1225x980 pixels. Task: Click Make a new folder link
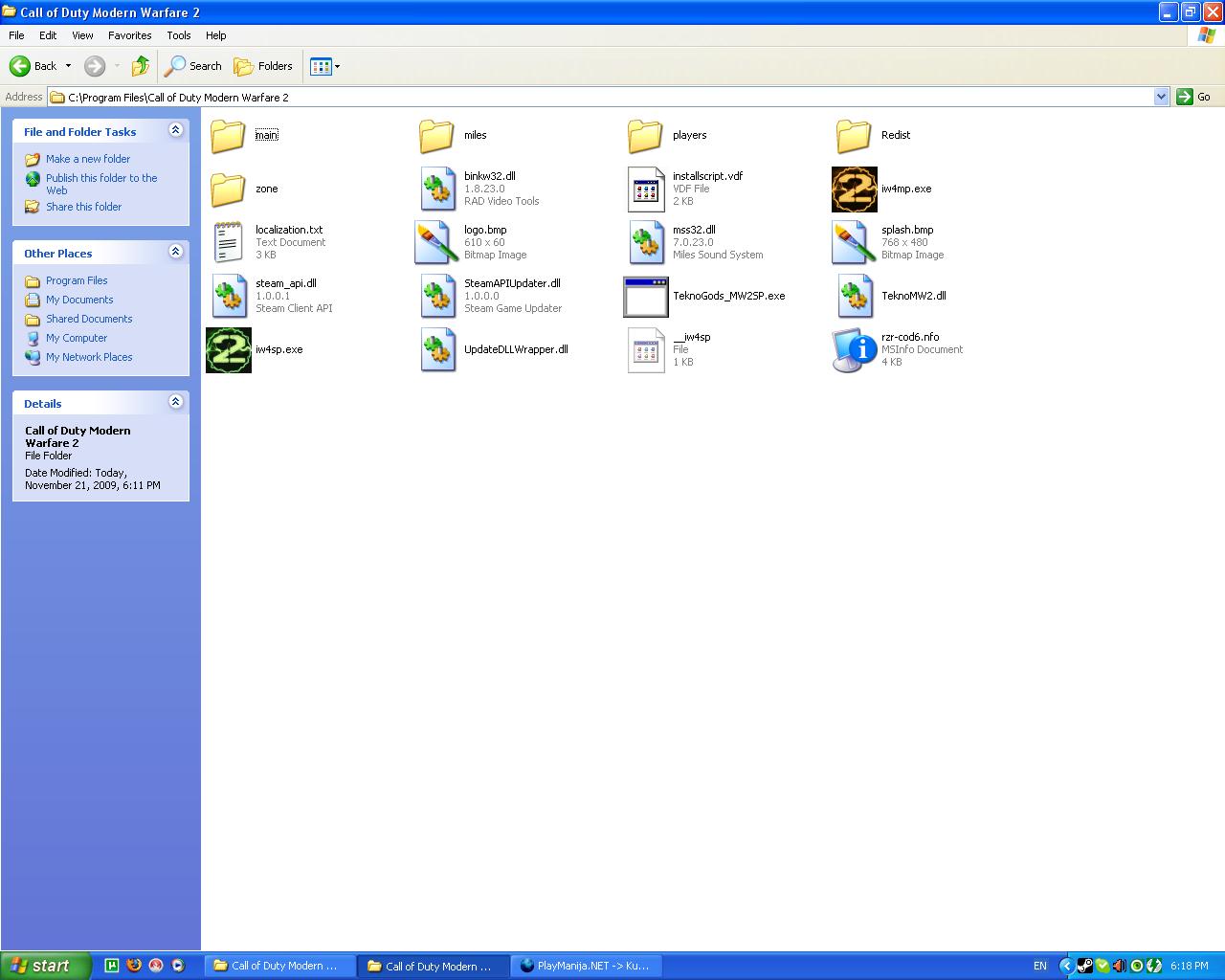click(x=88, y=159)
